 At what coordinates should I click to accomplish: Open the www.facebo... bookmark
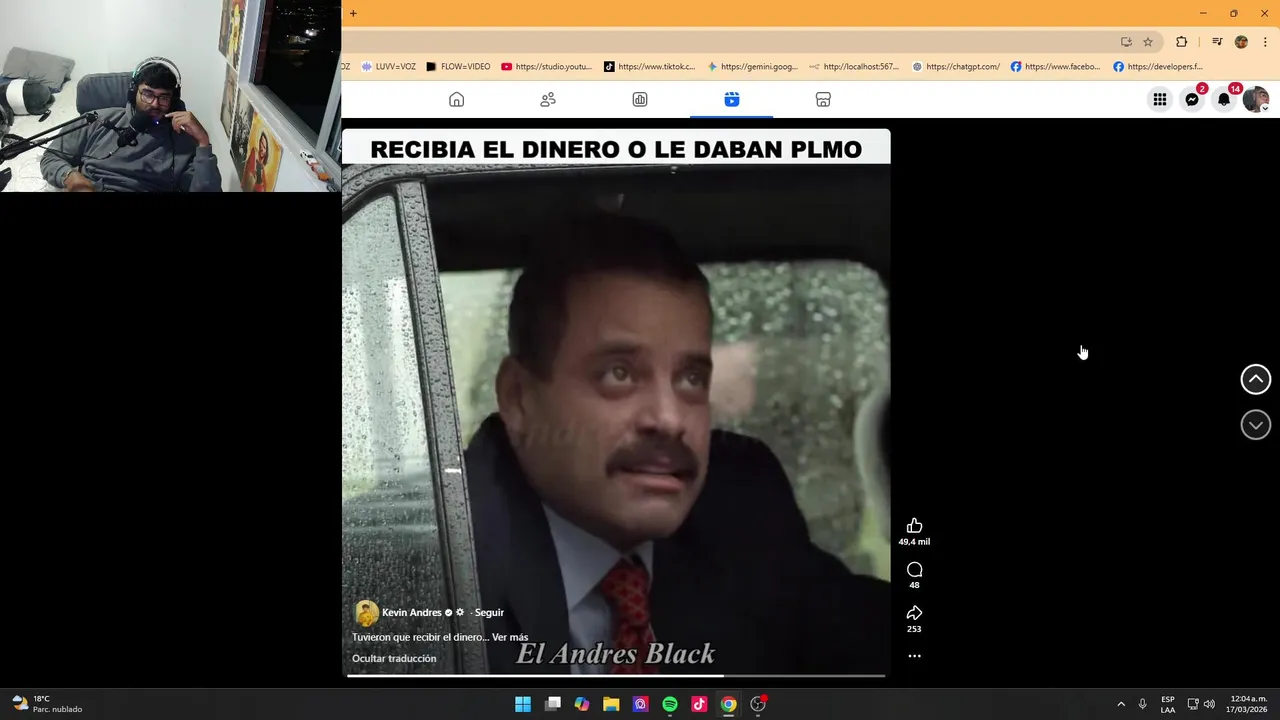click(x=1055, y=67)
